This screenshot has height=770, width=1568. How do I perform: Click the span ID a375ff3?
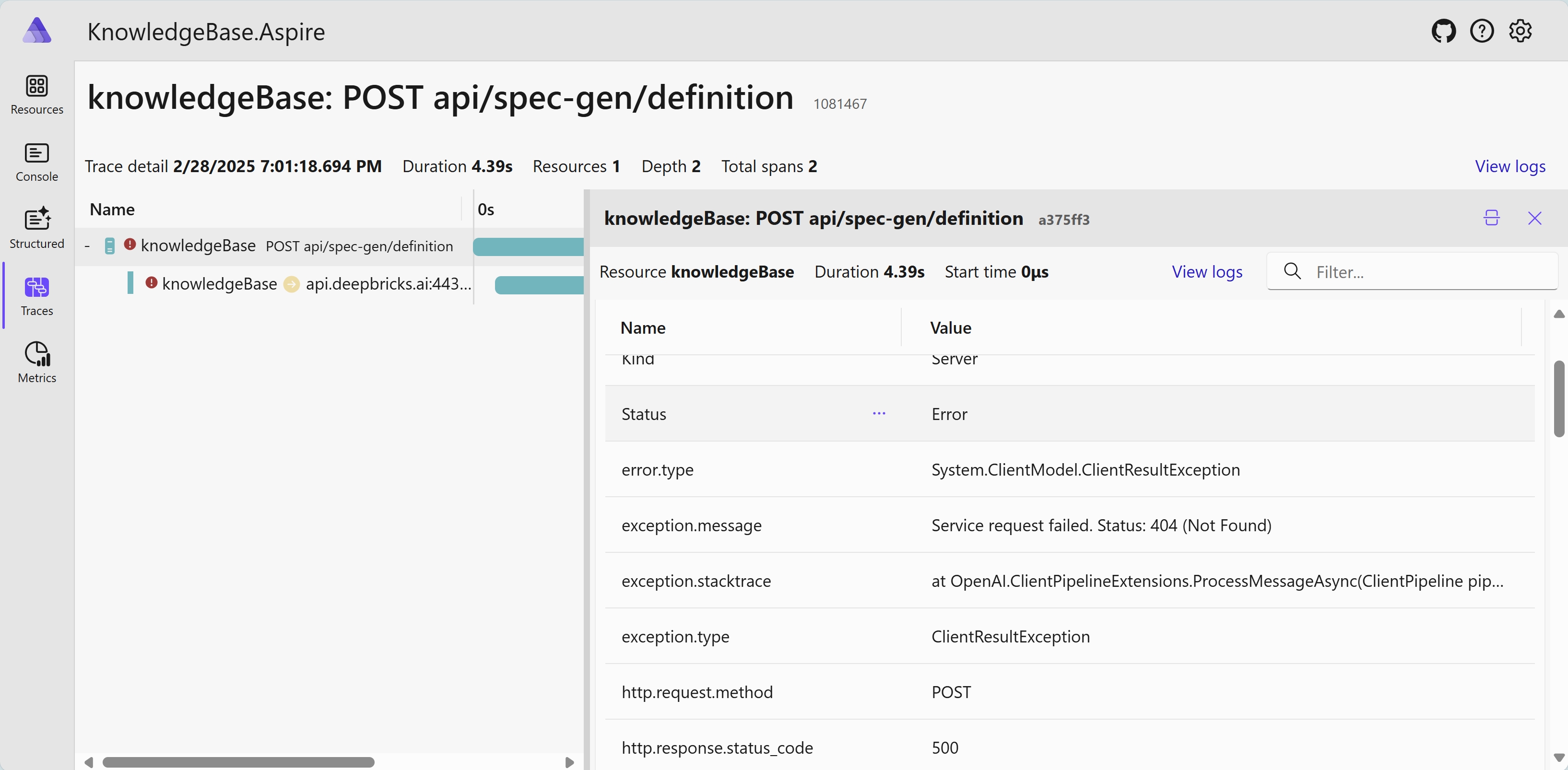(1063, 220)
